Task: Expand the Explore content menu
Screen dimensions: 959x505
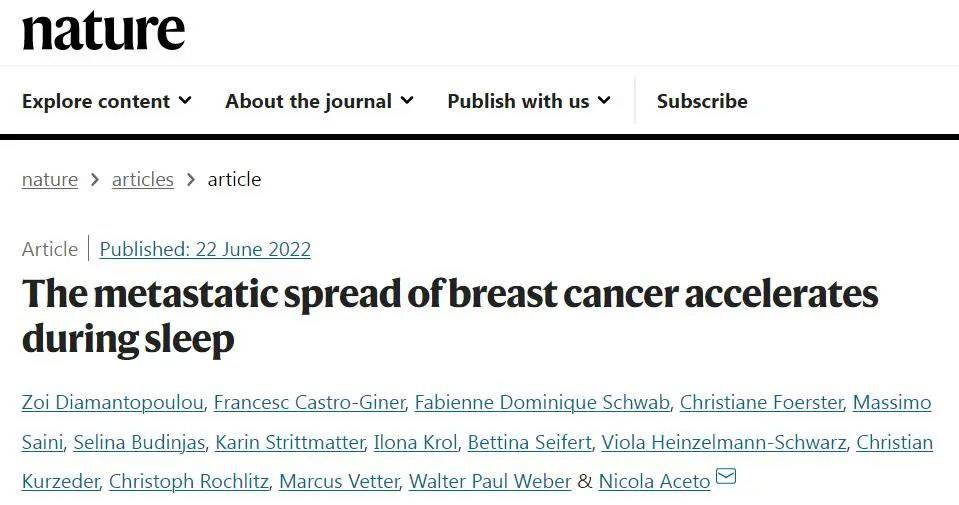Action: point(106,101)
